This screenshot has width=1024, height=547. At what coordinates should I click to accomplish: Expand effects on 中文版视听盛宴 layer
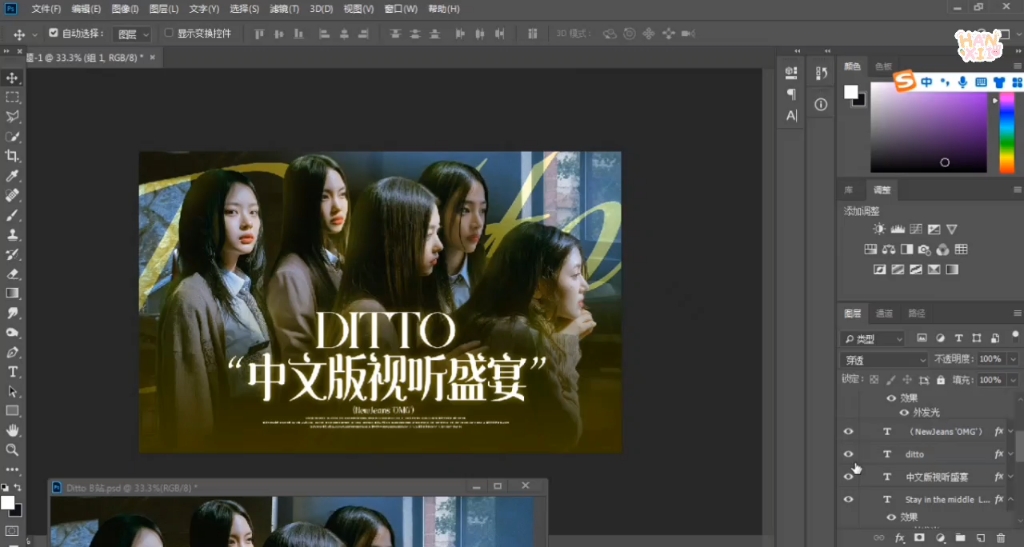click(x=1011, y=477)
